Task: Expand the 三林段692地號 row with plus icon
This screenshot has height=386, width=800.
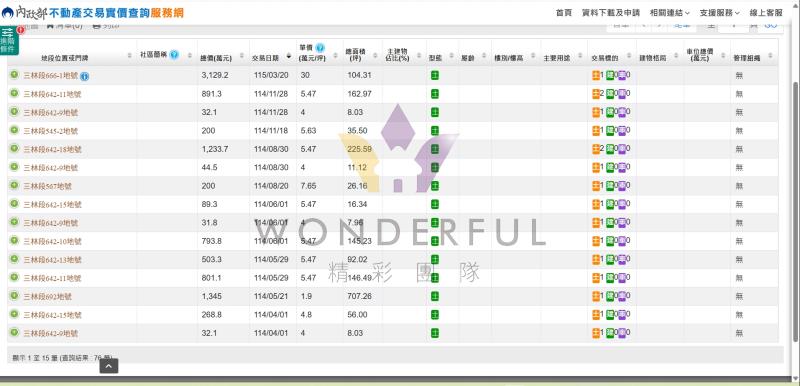Action: tap(14, 295)
